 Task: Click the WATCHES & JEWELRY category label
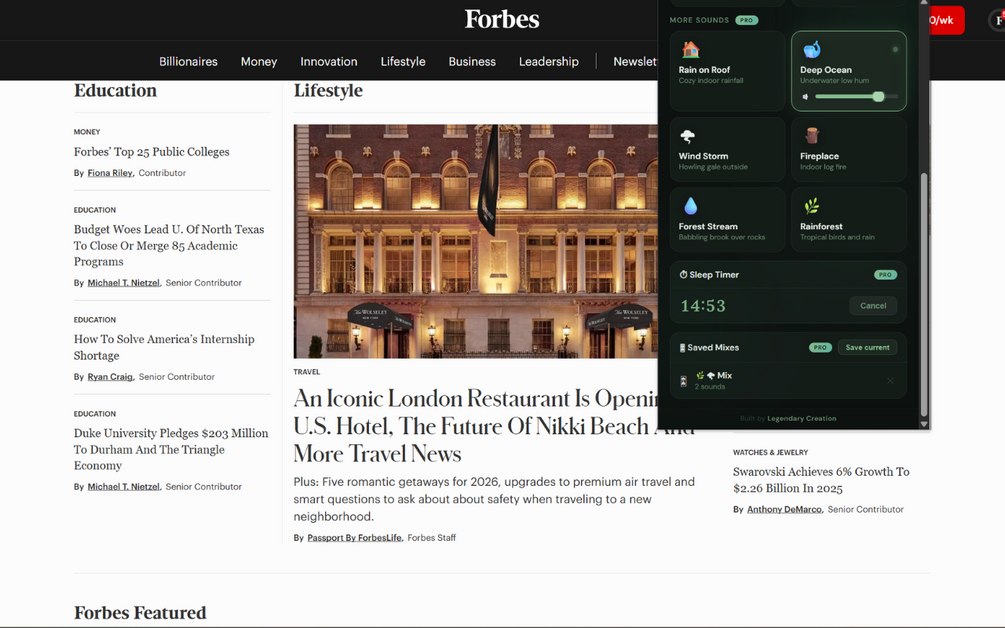(x=770, y=452)
